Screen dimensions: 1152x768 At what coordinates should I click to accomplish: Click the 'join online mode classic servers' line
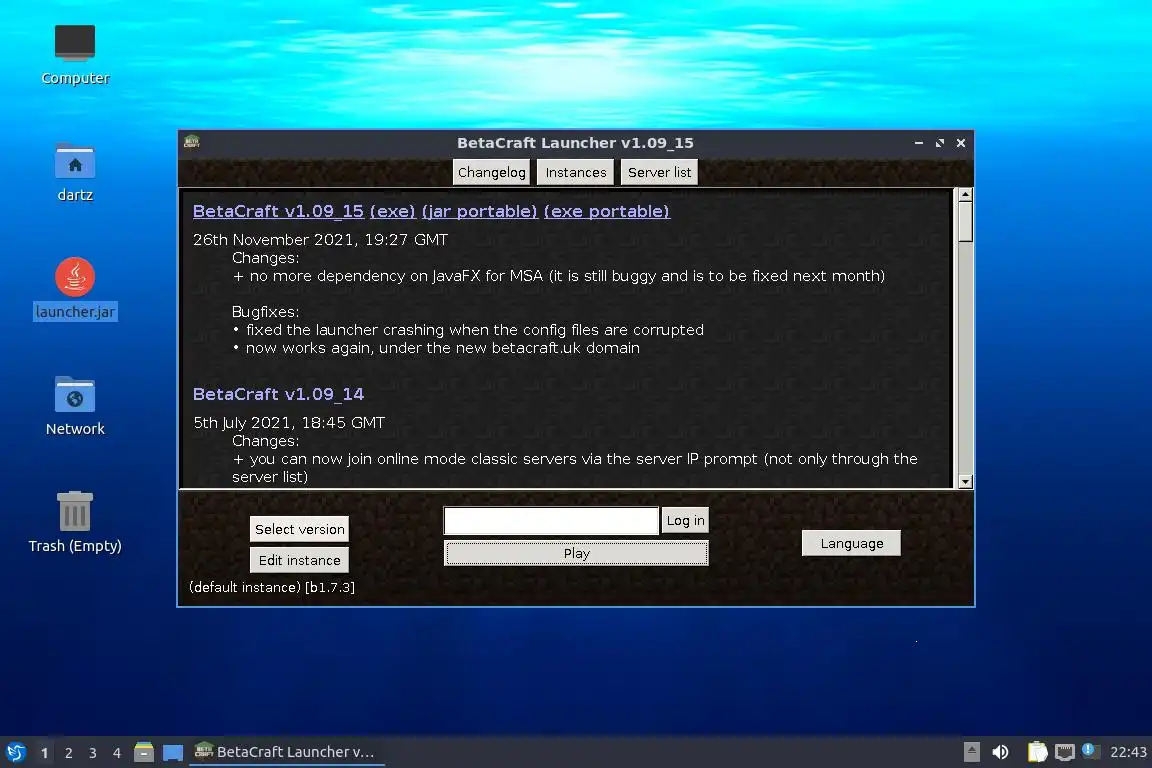[575, 467]
